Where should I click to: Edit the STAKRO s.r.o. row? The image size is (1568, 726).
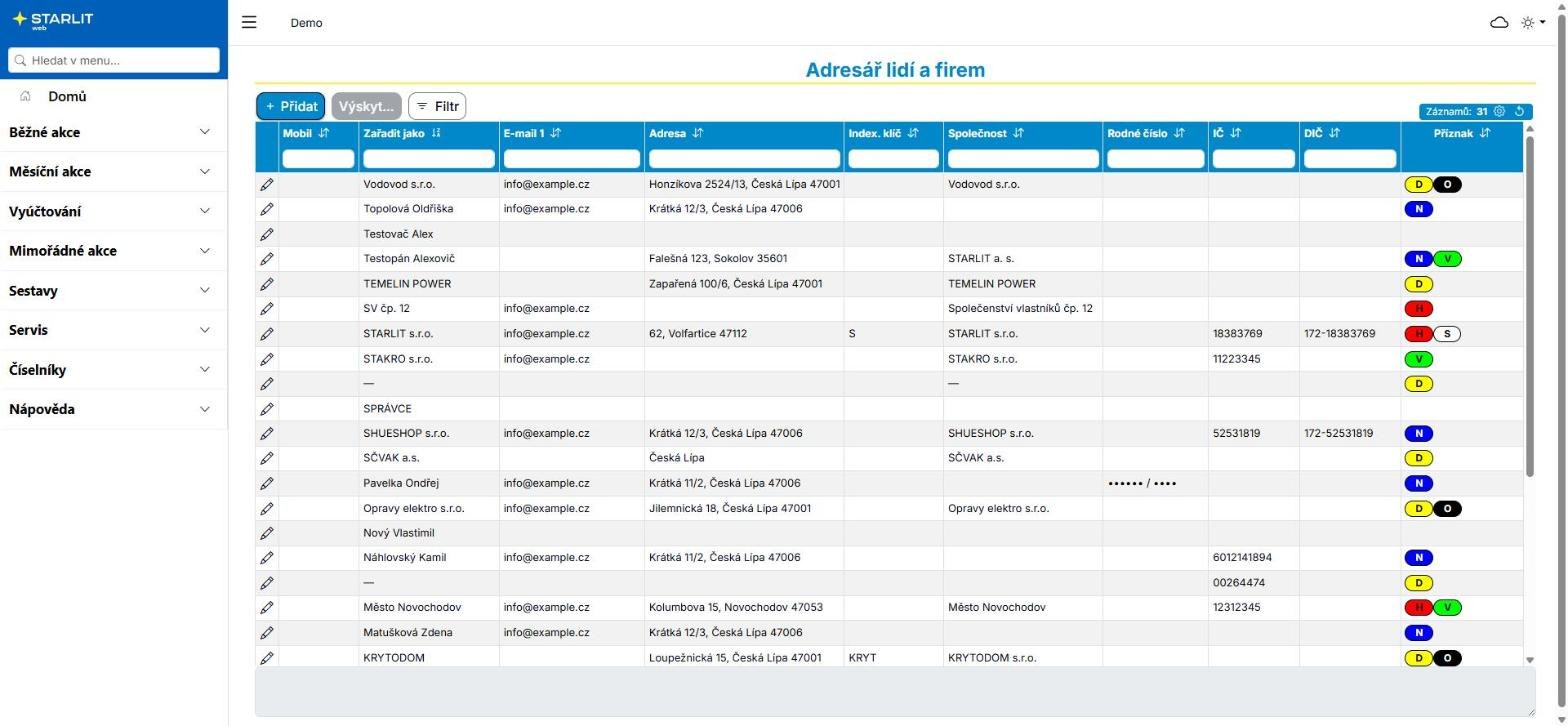pos(267,359)
